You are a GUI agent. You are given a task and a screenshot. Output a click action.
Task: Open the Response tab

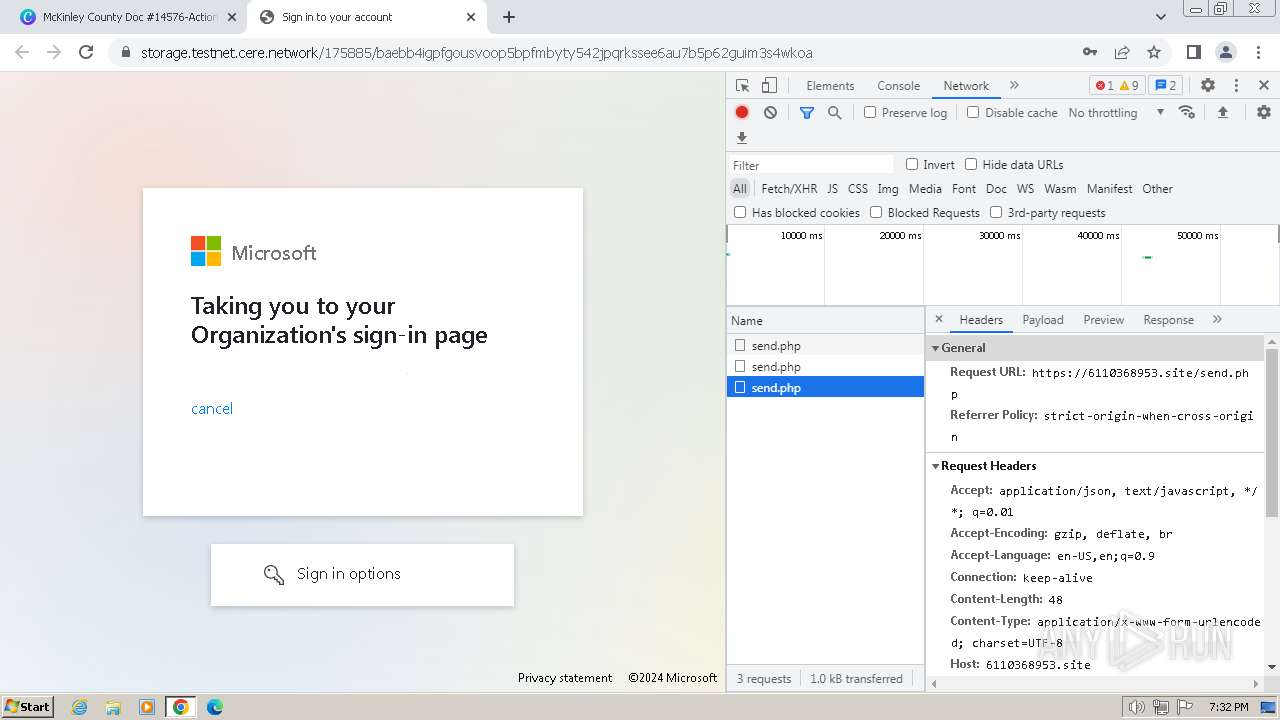[x=1168, y=320]
